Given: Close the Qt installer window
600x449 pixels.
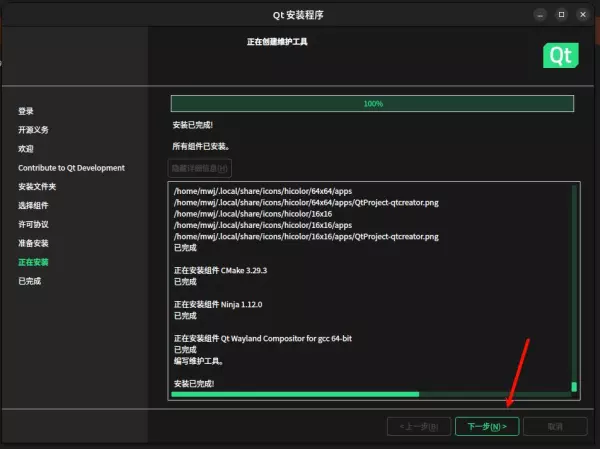Looking at the screenshot, I should (x=583, y=15).
